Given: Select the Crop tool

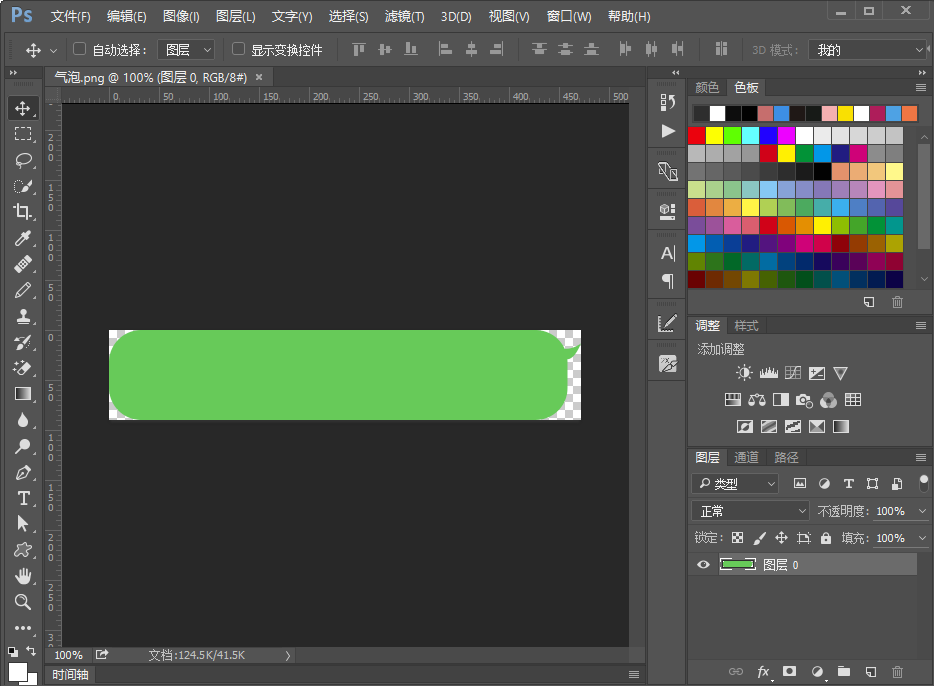Looking at the screenshot, I should click(23, 211).
